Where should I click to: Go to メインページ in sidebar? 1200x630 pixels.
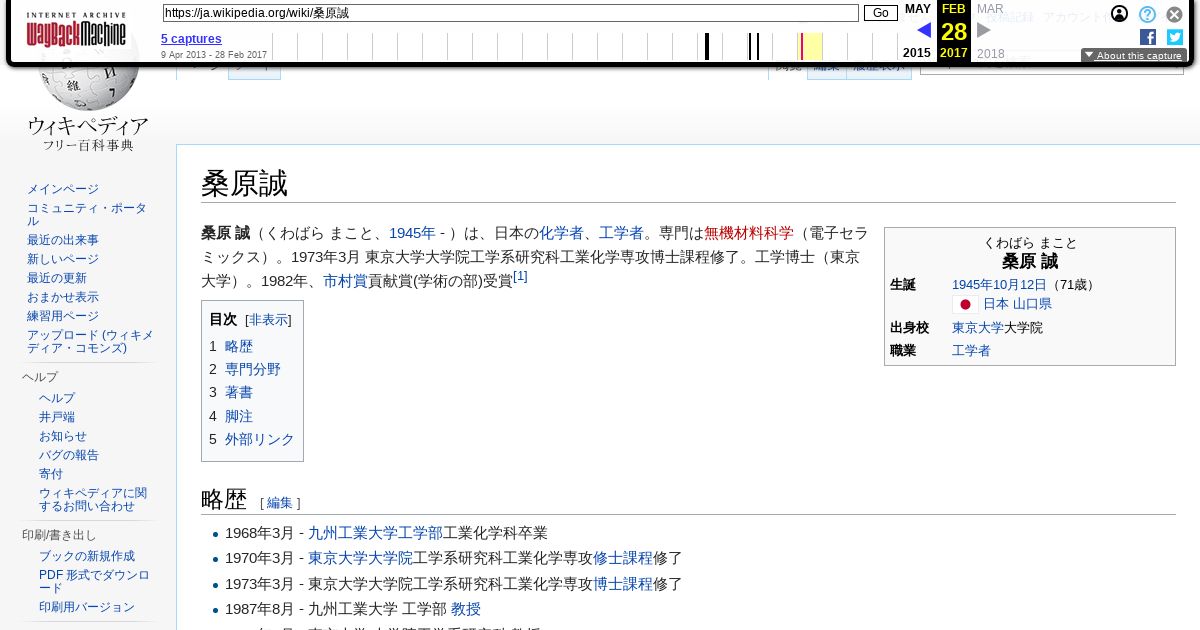point(63,189)
